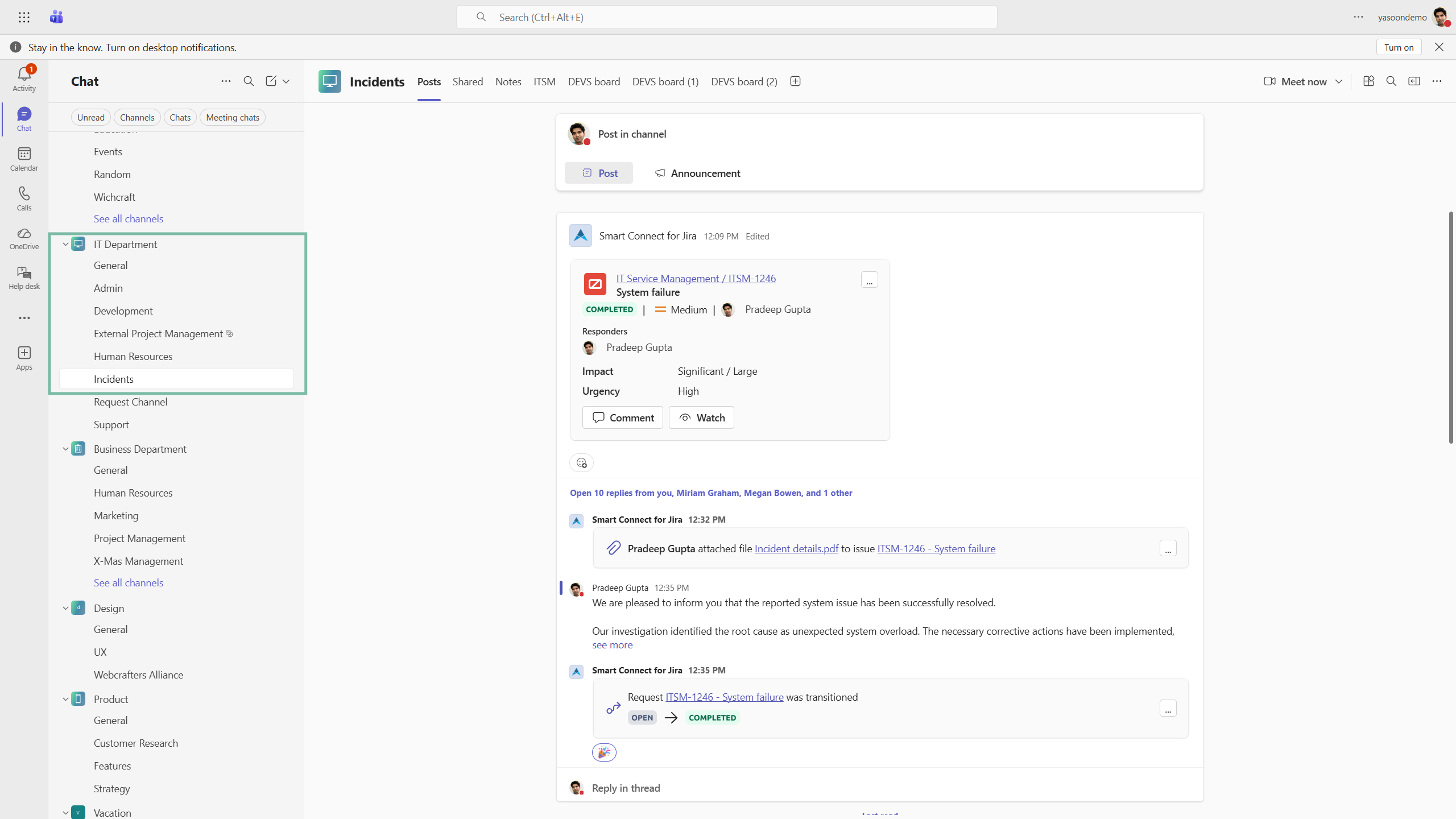Open the Calendar app in sidebar
1456x819 pixels.
pyautogui.click(x=24, y=159)
